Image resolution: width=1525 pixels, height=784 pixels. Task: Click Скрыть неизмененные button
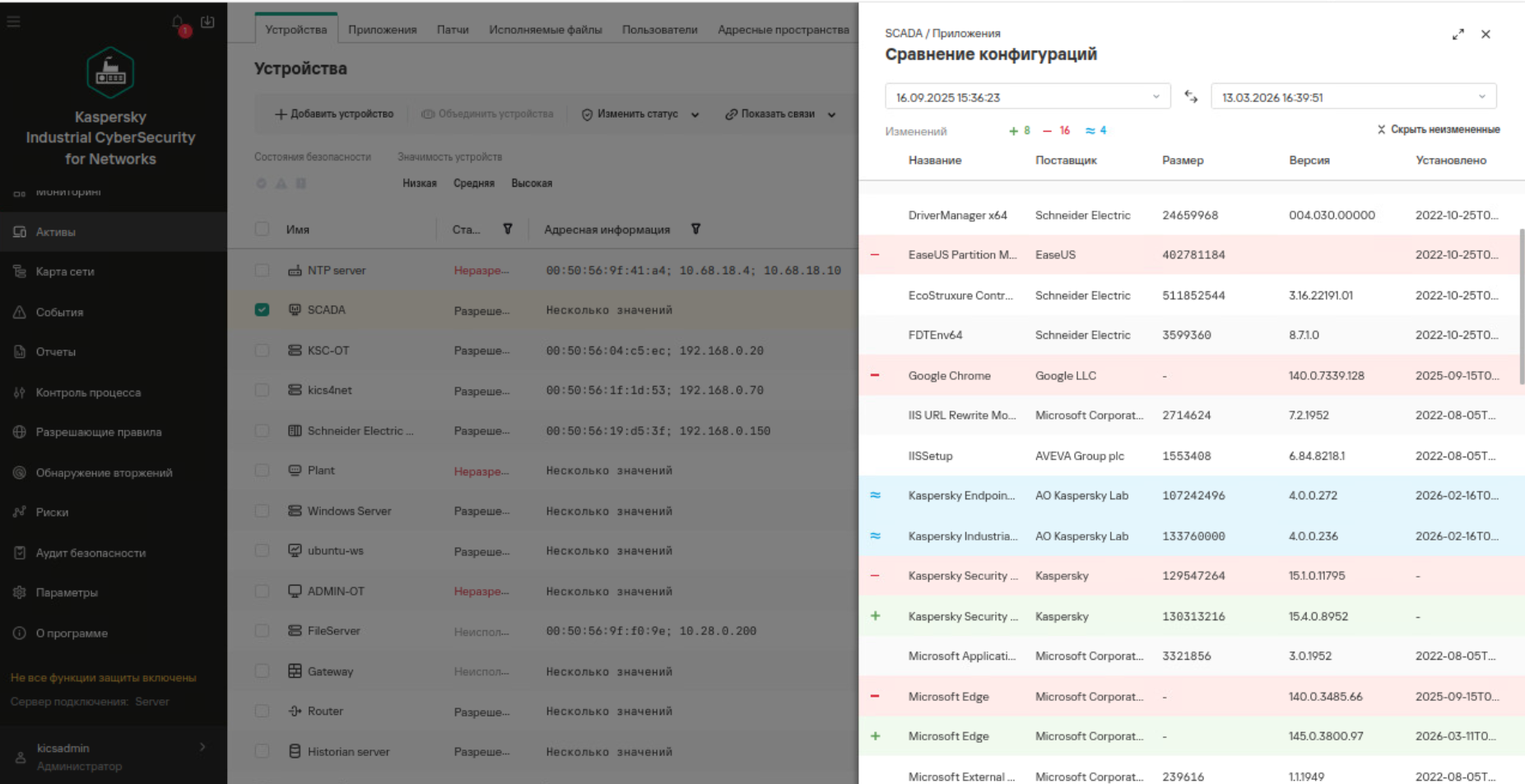click(x=1438, y=130)
